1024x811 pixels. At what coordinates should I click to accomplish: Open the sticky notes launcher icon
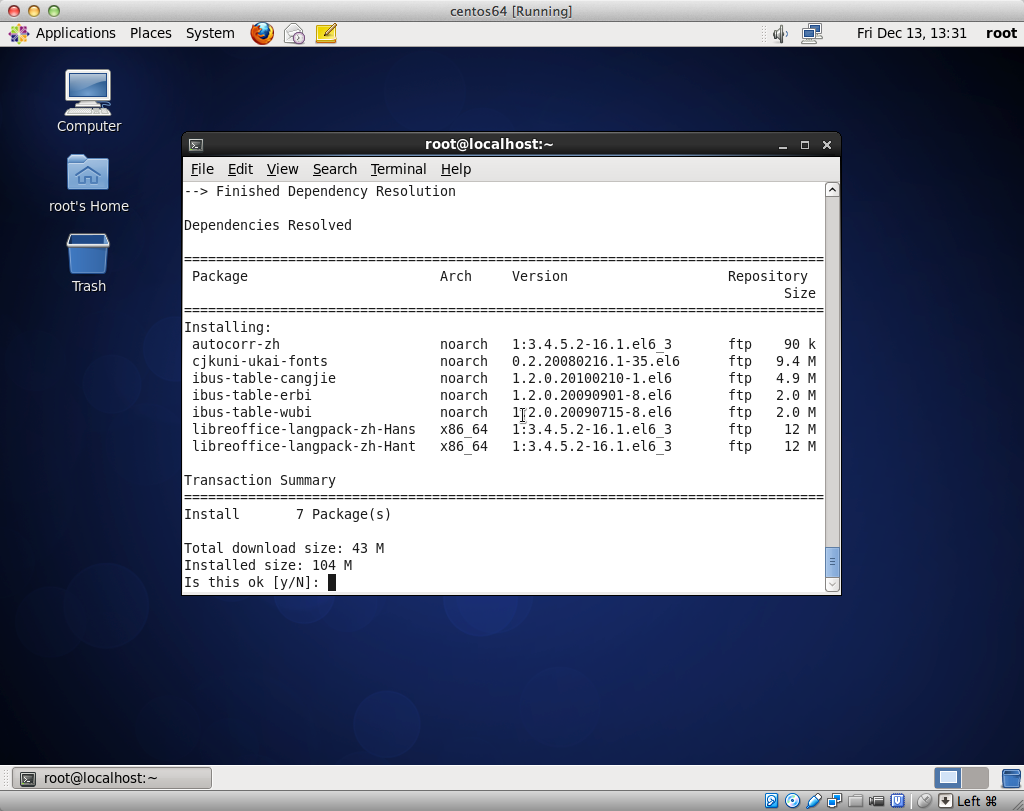coord(326,33)
